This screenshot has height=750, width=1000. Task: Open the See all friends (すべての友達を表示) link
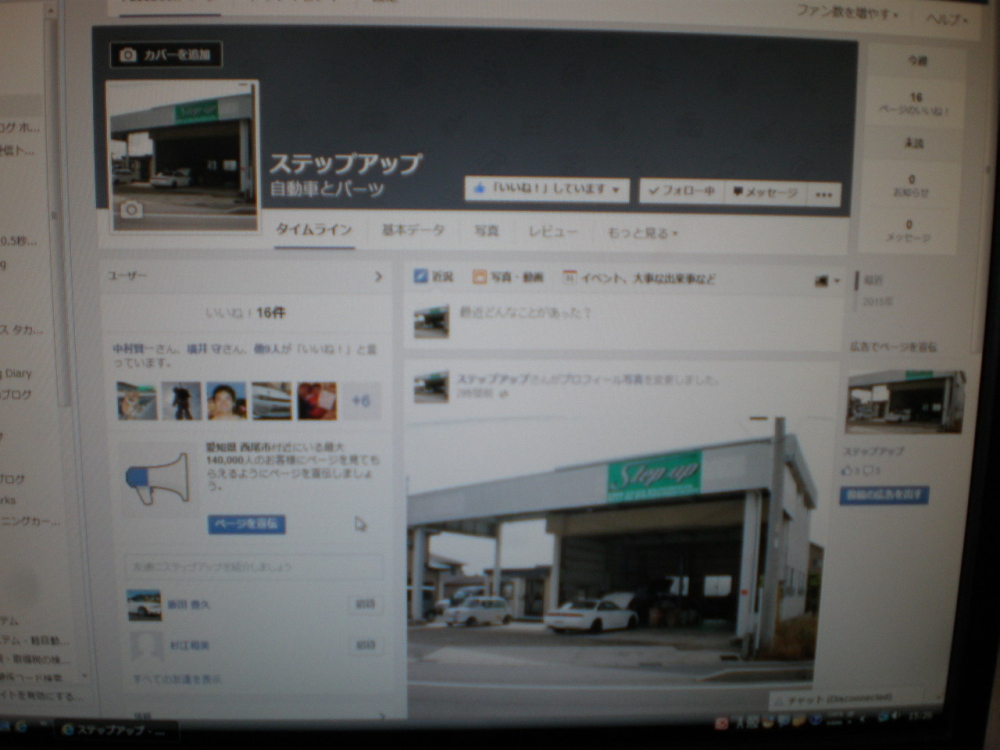point(177,679)
